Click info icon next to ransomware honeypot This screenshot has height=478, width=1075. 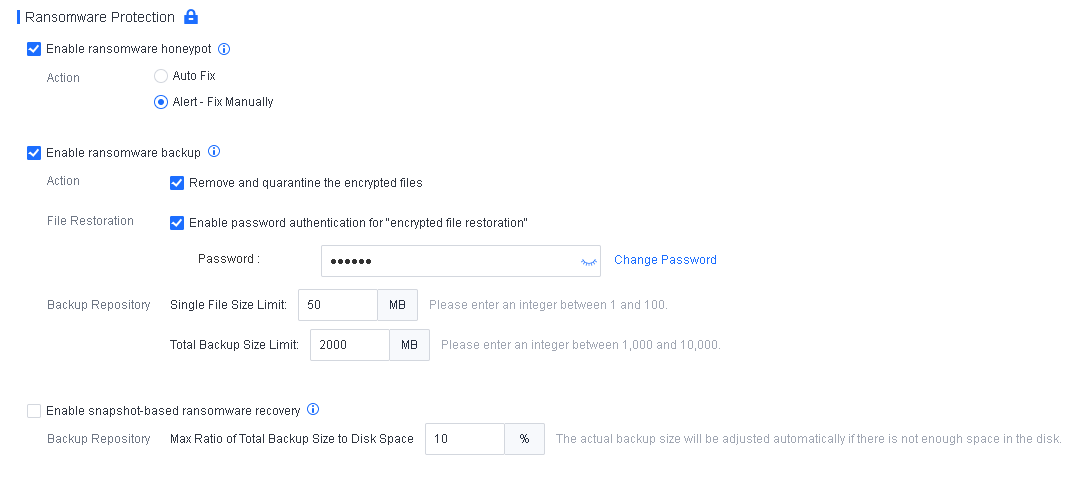coord(224,48)
